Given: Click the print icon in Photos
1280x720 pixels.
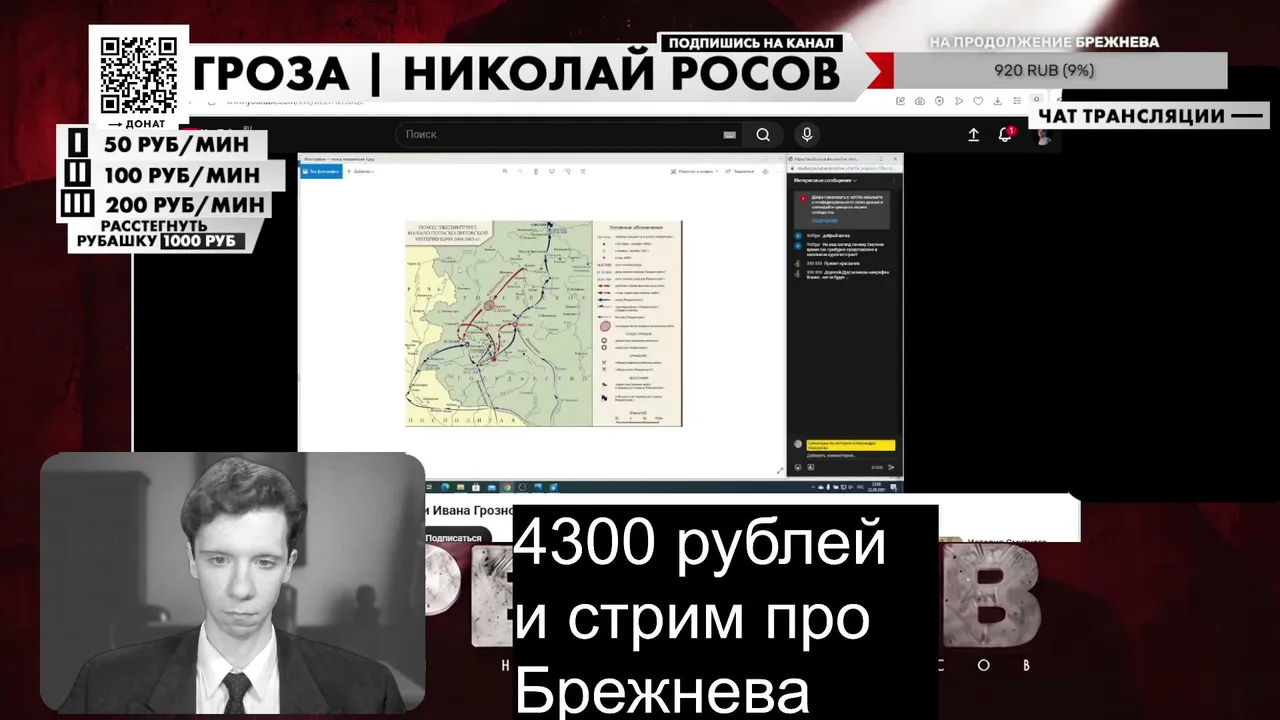Looking at the screenshot, I should [766, 171].
